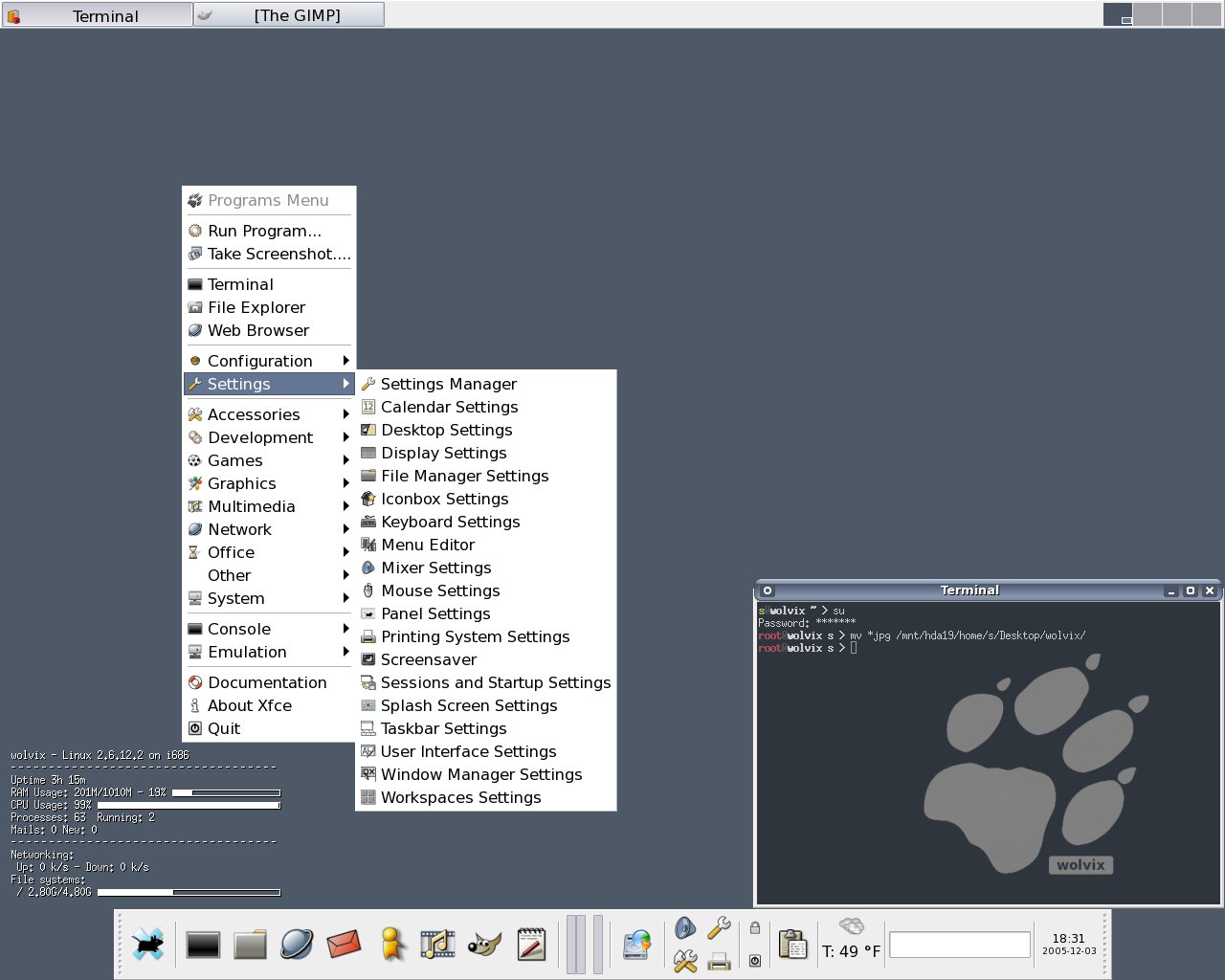Launch the instant messenger yellow figure icon
The width and height of the screenshot is (1225, 980).
[x=390, y=945]
